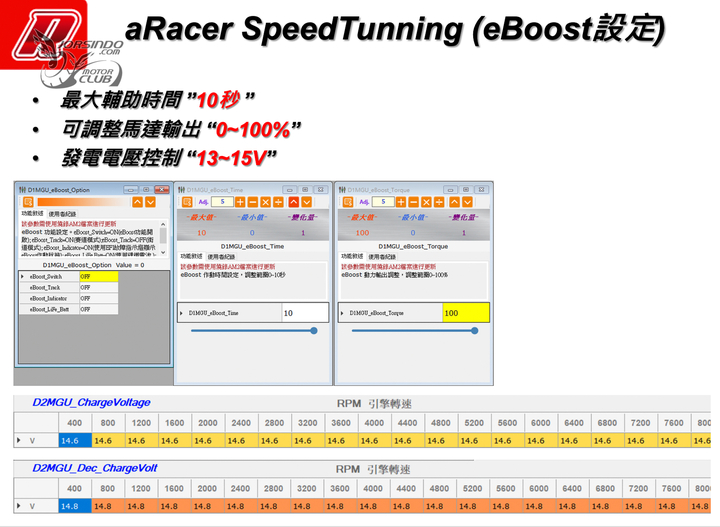Click the orange note icon in eBoost_Torque window
Image resolution: width=720 pixels, height=527 pixels.
pyautogui.click(x=348, y=202)
